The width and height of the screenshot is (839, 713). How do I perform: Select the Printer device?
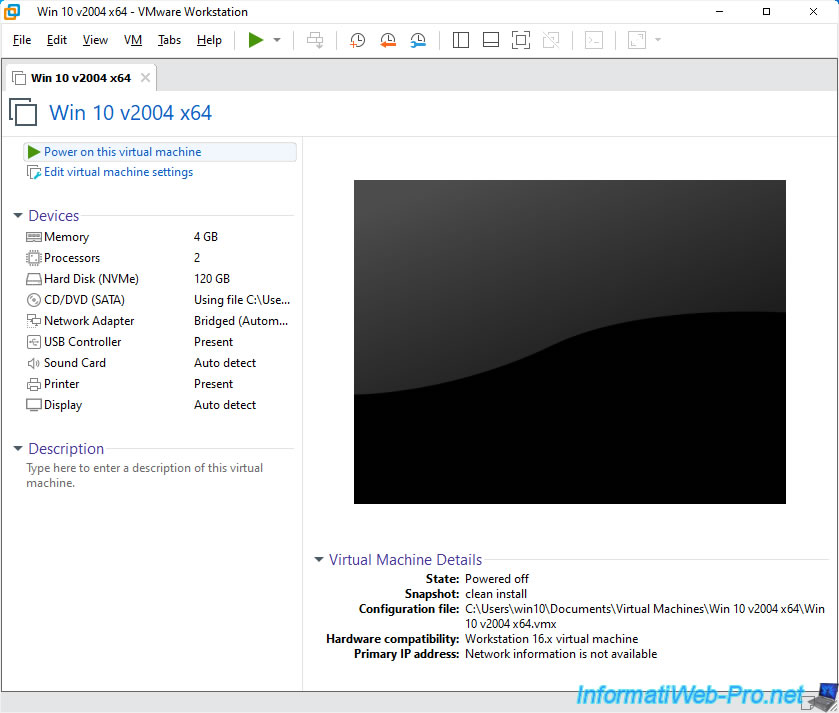pos(159,384)
